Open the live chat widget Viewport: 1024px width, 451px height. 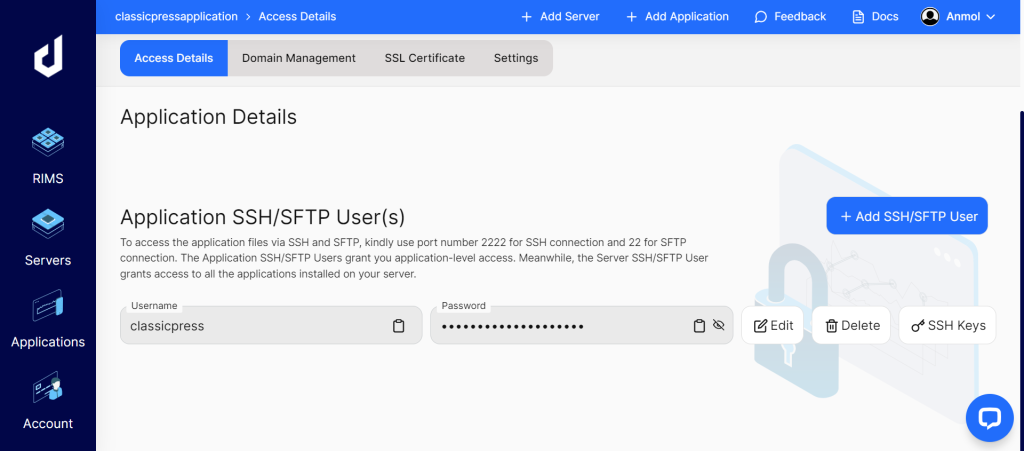[x=989, y=417]
